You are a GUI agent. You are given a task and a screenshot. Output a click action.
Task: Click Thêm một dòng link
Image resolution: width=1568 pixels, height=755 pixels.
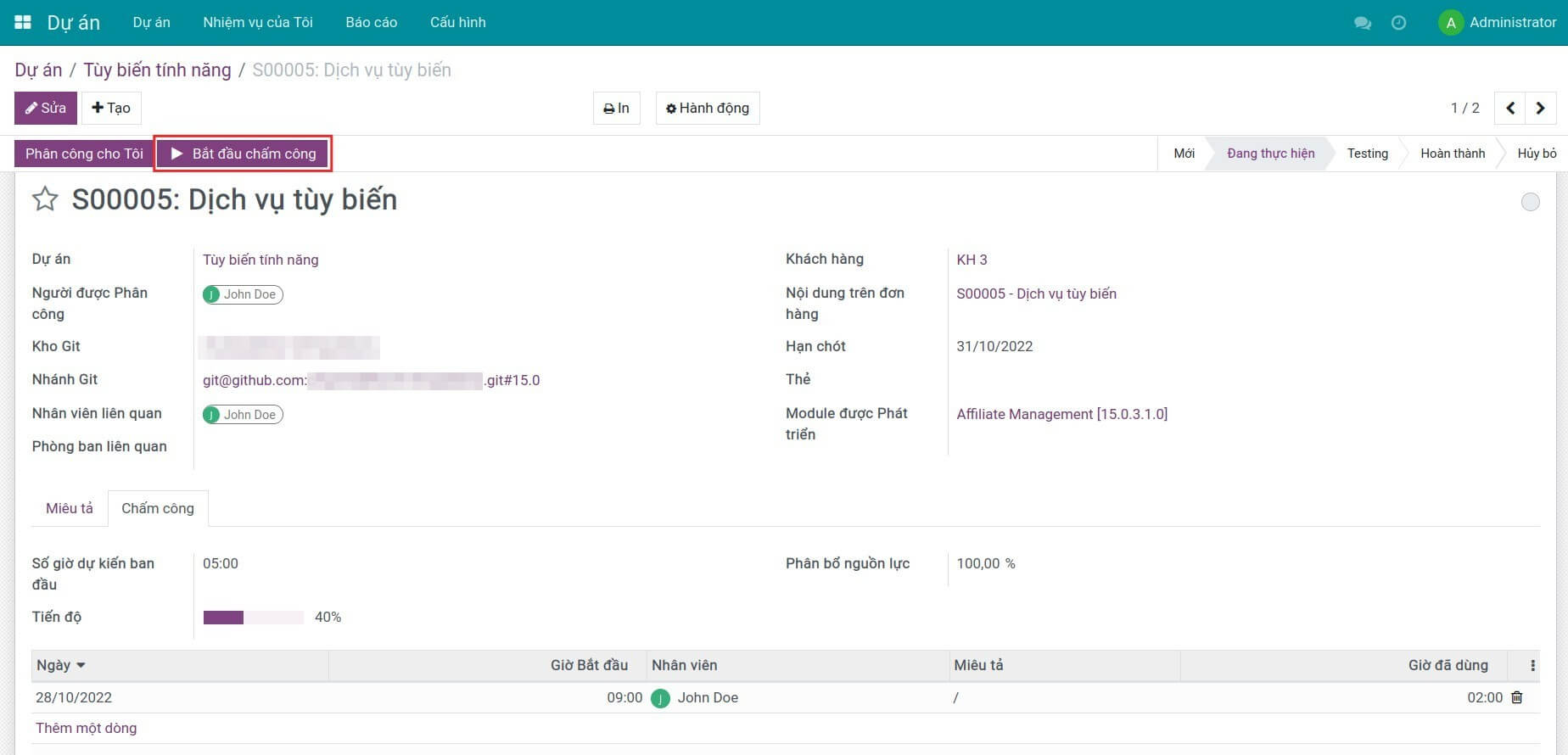(x=86, y=728)
